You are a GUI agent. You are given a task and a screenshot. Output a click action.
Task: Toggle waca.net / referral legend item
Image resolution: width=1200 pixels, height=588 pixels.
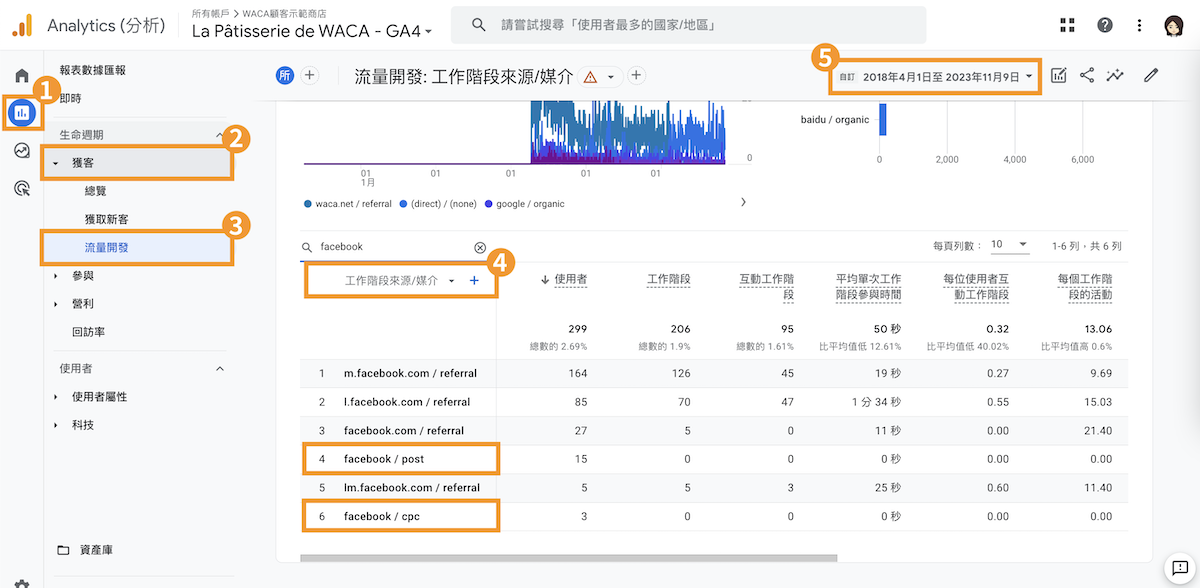[346, 204]
